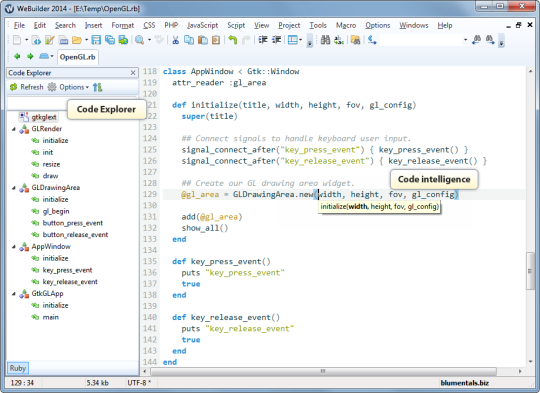The image size is (540, 393).
Task: Open the Macro menu
Action: pos(346,25)
